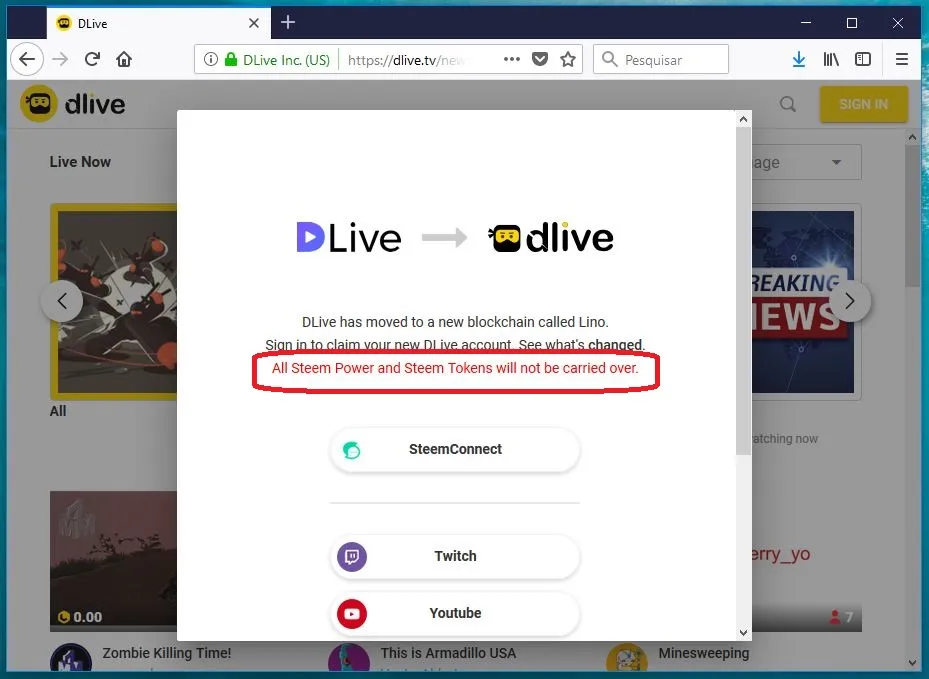
Task: Toggle the Firefox sidebar panel
Action: 862,59
